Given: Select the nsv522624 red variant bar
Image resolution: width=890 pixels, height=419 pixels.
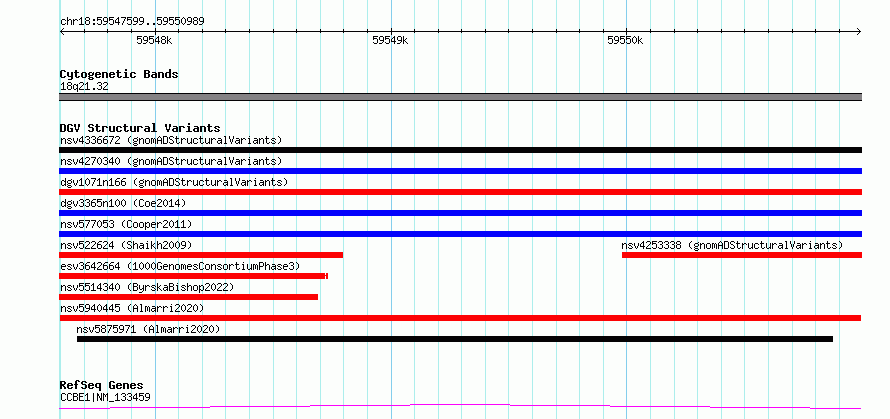Looking at the screenshot, I should point(201,255).
